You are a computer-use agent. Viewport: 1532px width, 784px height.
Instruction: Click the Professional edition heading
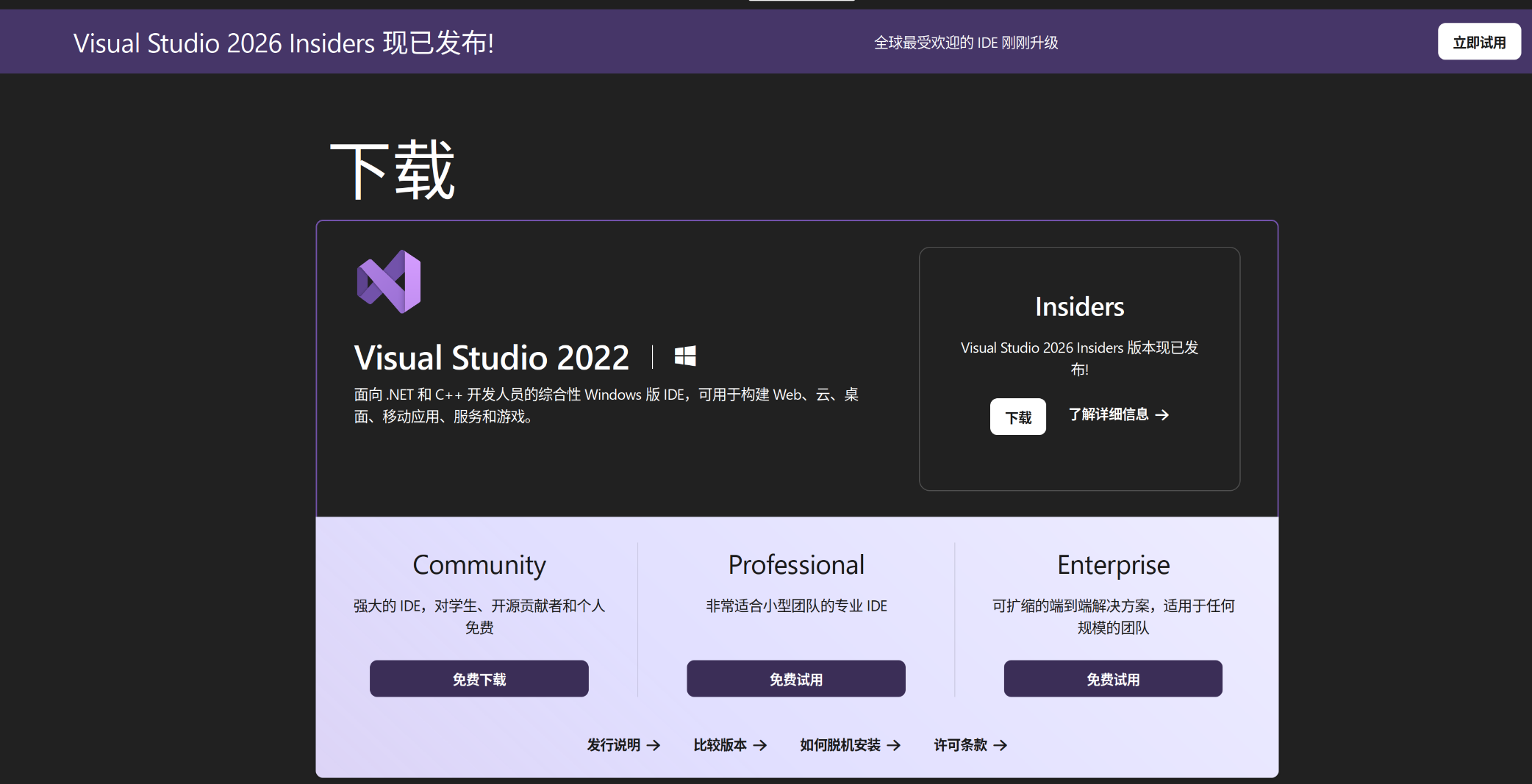point(796,565)
